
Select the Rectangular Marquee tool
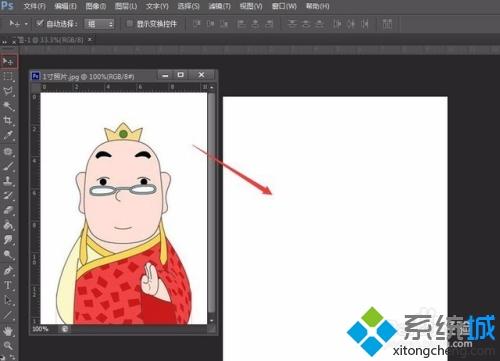tap(8, 77)
